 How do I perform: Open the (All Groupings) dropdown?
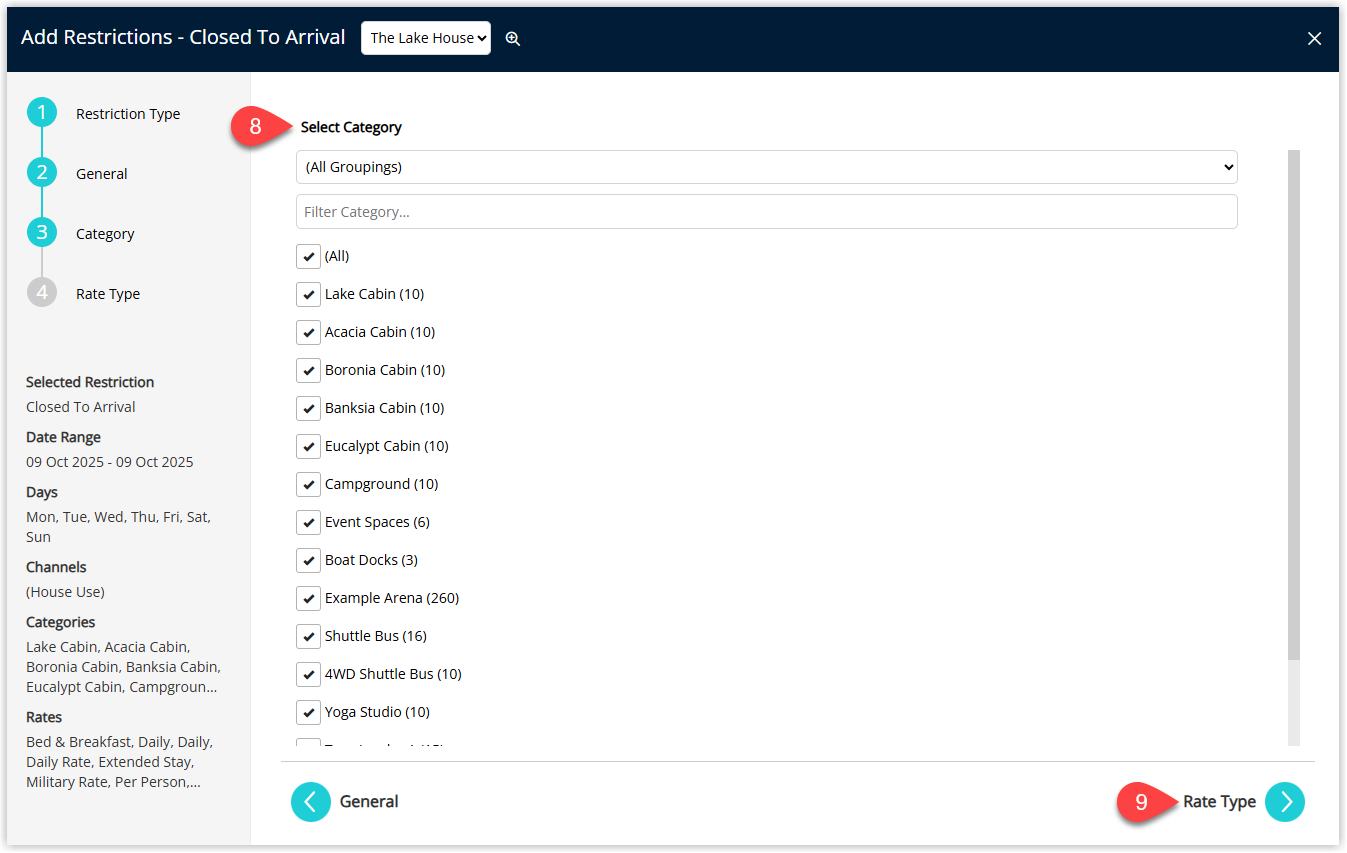[767, 167]
